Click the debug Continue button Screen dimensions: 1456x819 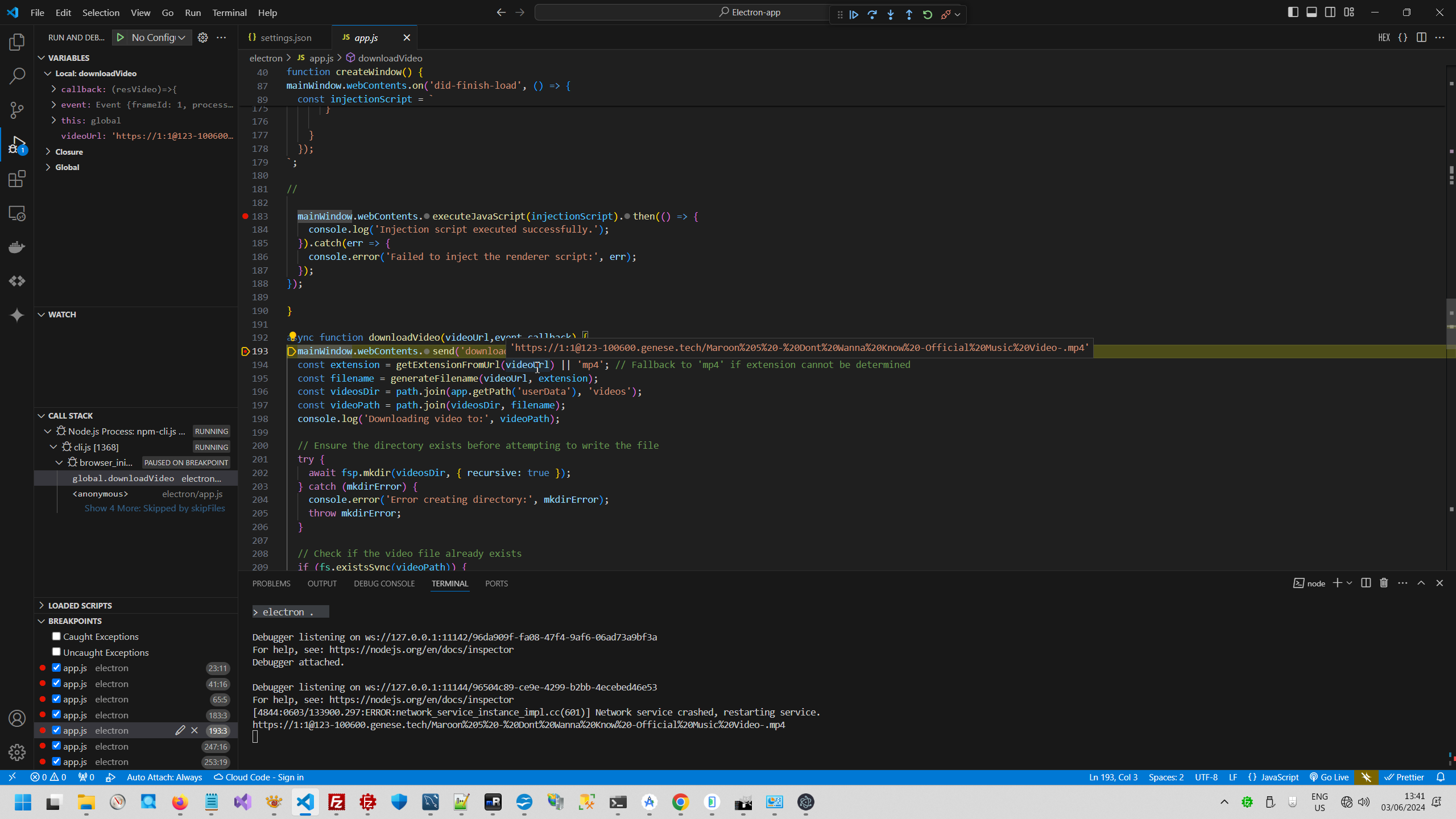(x=854, y=15)
